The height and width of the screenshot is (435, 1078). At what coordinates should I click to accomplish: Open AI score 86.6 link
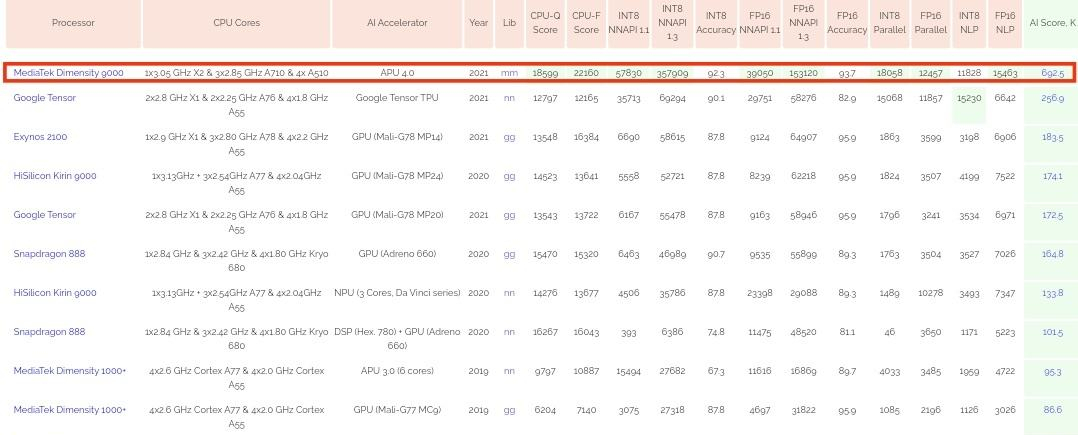point(1053,410)
